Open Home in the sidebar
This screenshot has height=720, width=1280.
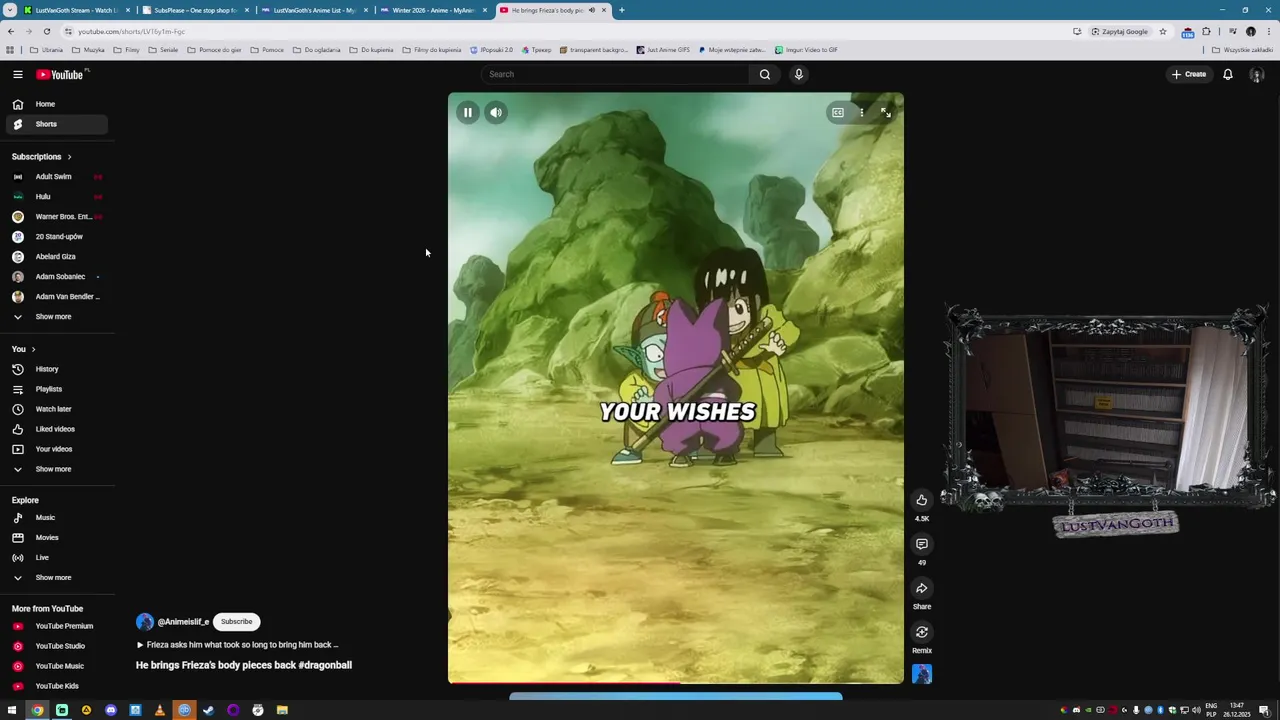(x=56, y=104)
